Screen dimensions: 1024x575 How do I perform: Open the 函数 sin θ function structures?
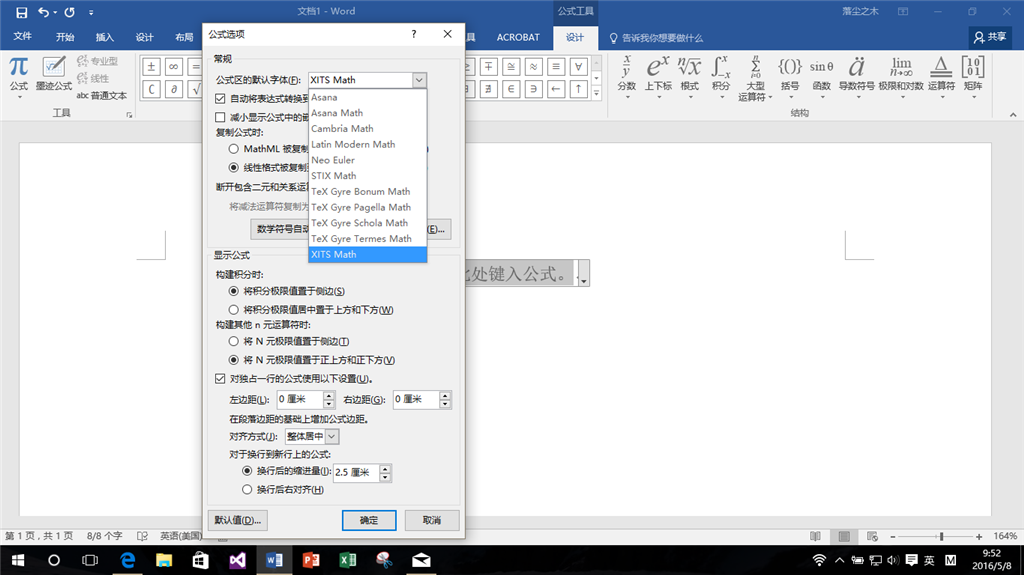(x=822, y=76)
